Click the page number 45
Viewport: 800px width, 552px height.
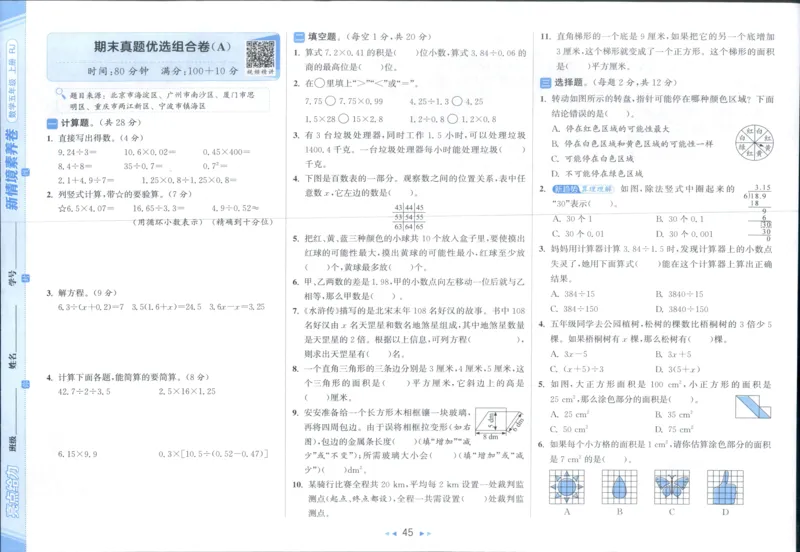tap(407, 533)
